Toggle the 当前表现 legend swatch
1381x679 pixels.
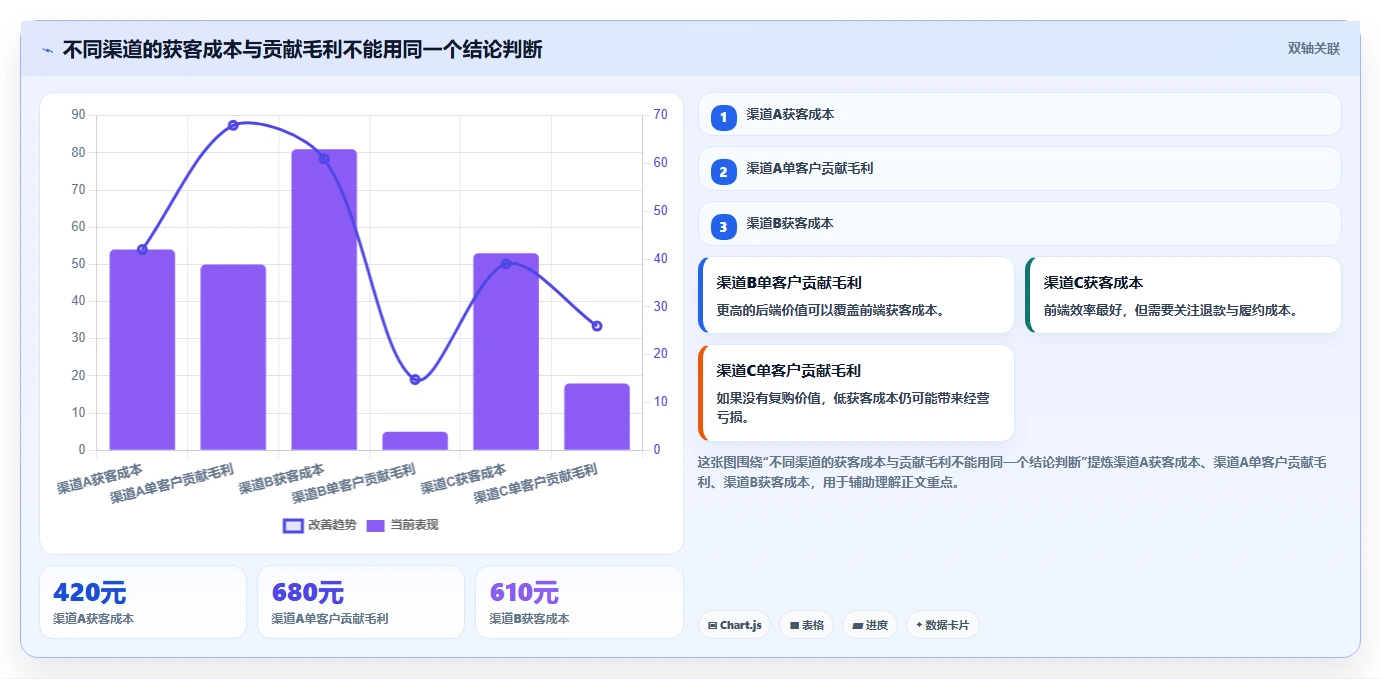(x=375, y=525)
